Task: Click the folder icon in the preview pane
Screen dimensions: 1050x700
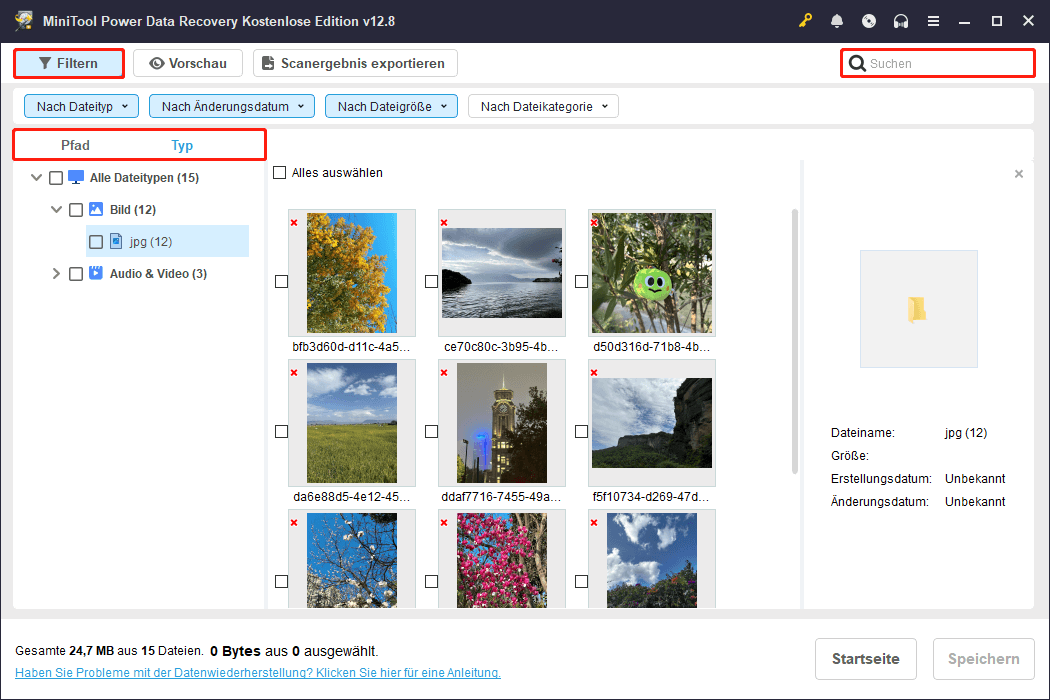Action: [918, 309]
